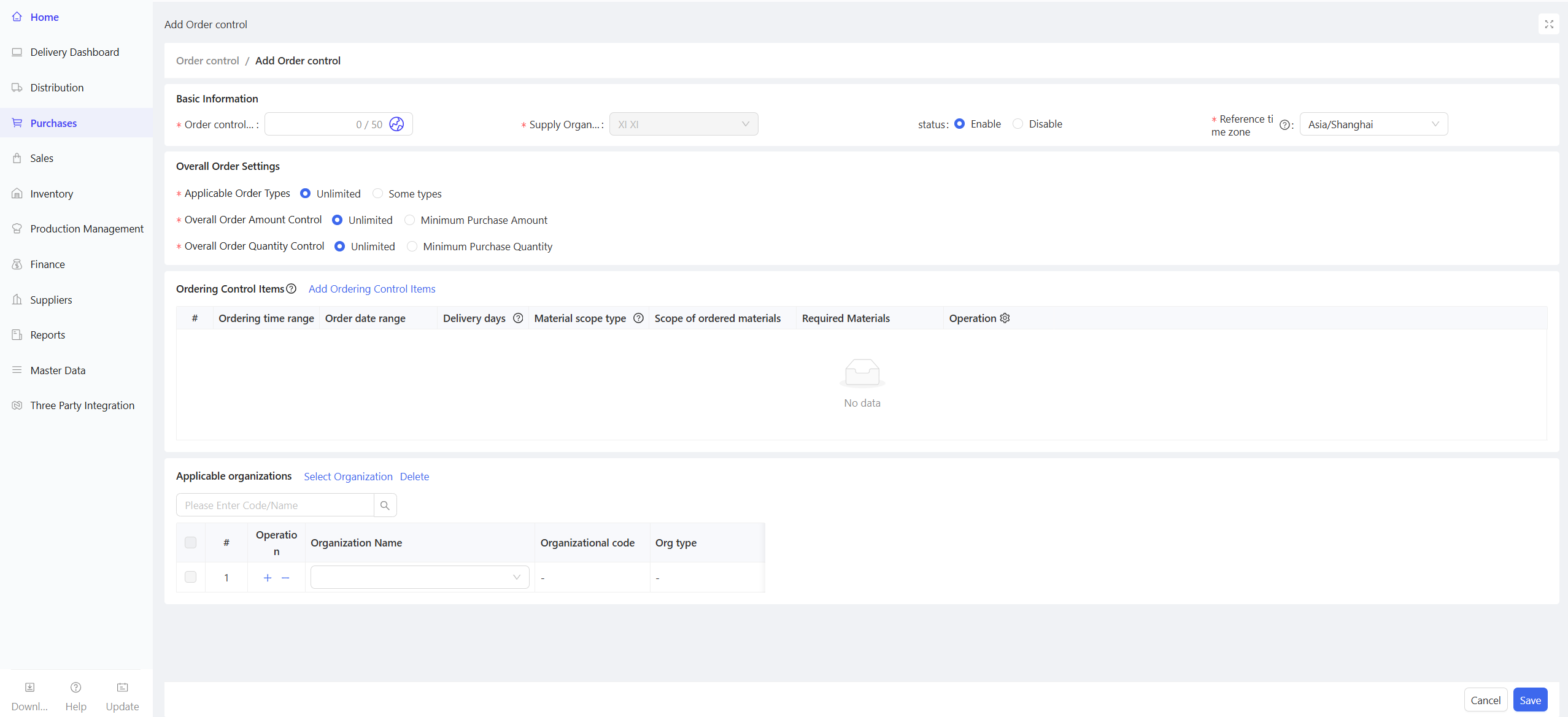Image resolution: width=1568 pixels, height=717 pixels.
Task: Click the minus icon to remove organization row
Action: (285, 578)
